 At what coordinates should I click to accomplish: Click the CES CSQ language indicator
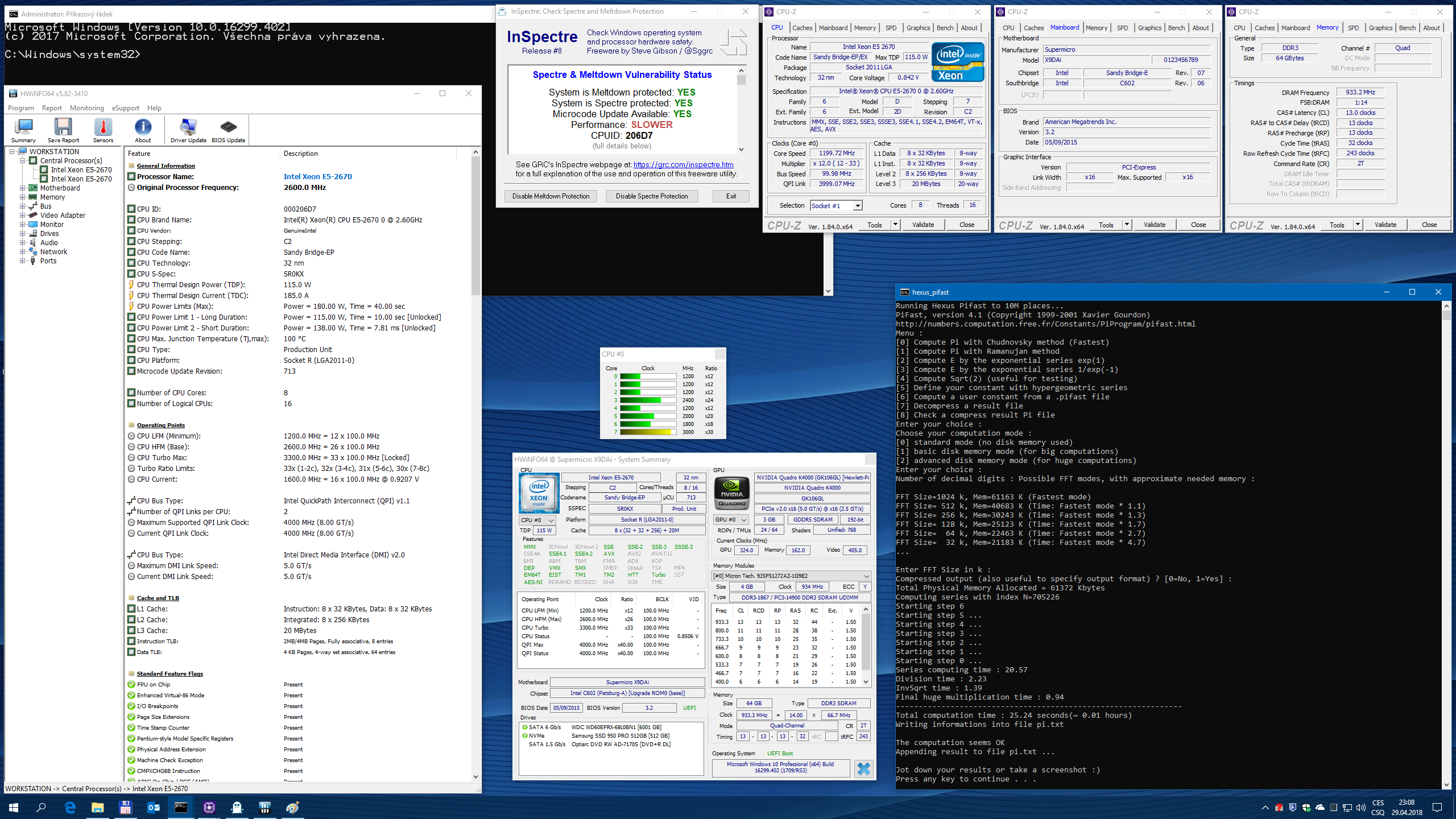1378,807
